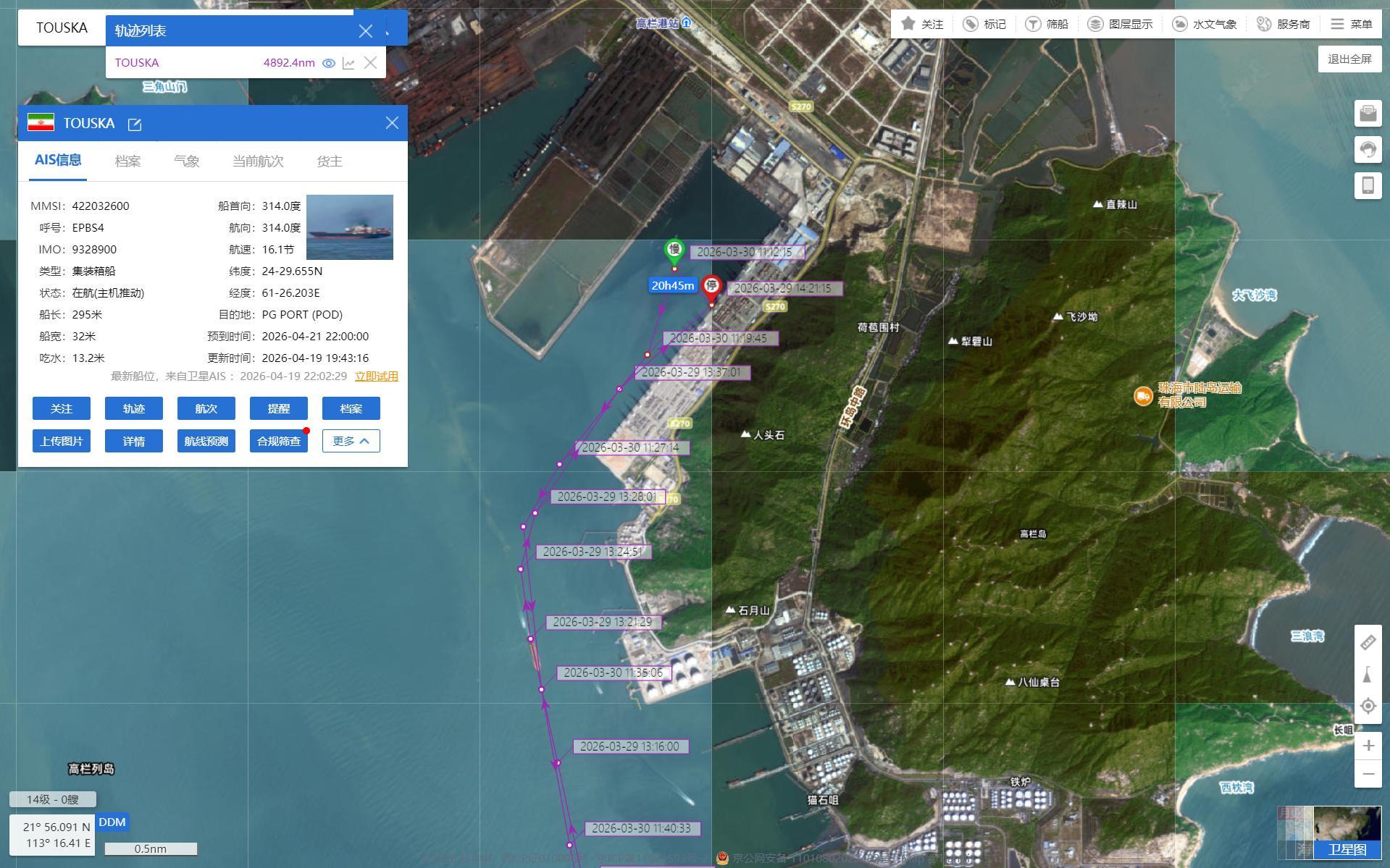Open the 菜单 hamburger menu
The image size is (1390, 868).
1352,24
